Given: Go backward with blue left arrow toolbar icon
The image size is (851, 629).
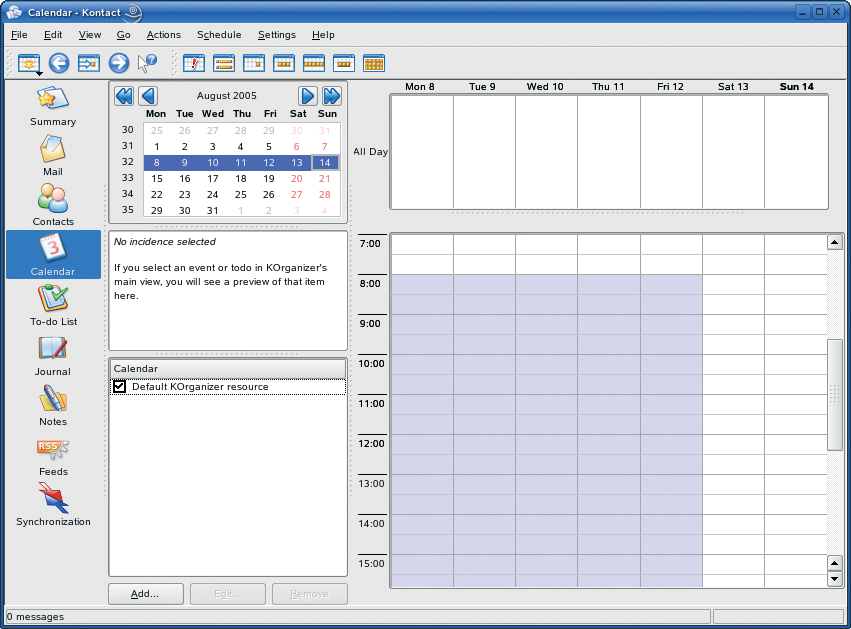Looking at the screenshot, I should point(59,63).
